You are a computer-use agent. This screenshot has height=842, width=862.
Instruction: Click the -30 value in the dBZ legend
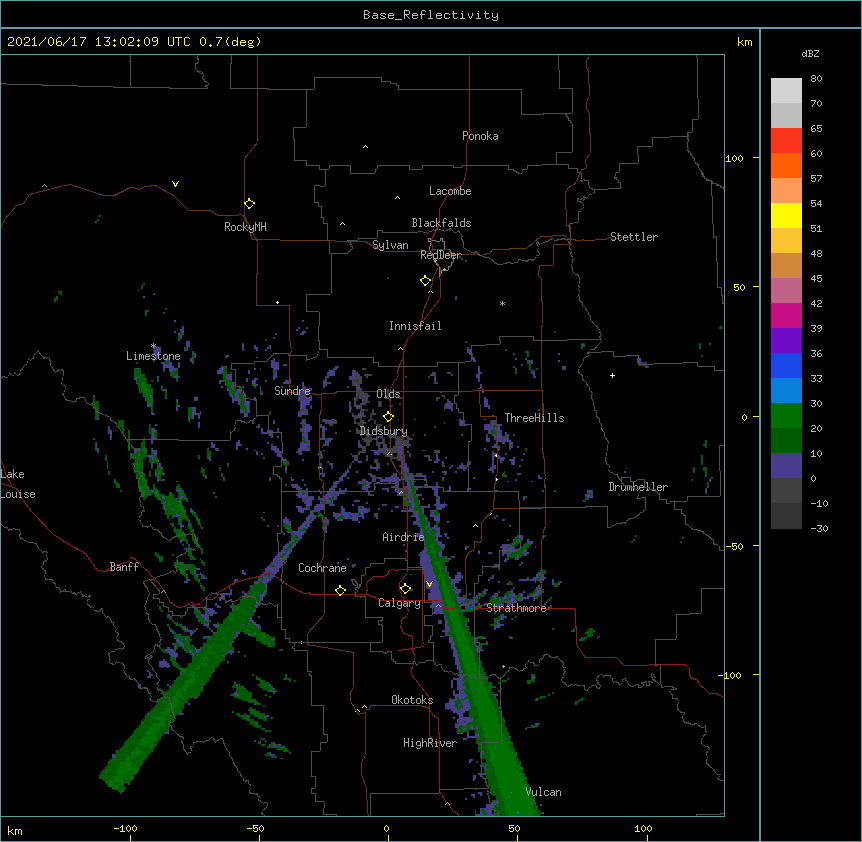click(x=819, y=528)
